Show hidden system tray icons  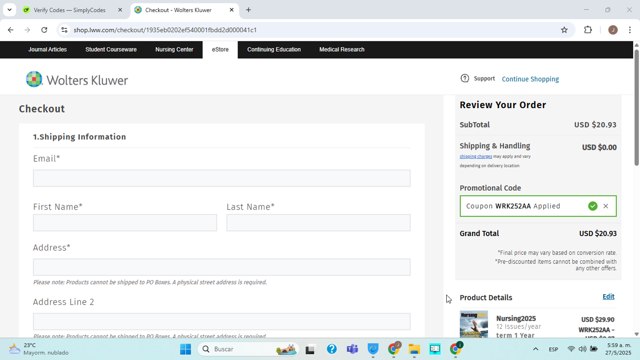point(536,349)
